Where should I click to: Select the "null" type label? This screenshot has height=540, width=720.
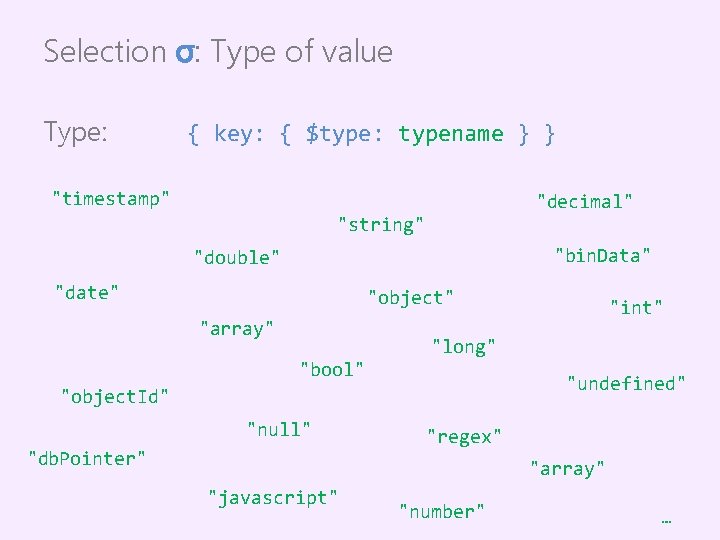(279, 429)
